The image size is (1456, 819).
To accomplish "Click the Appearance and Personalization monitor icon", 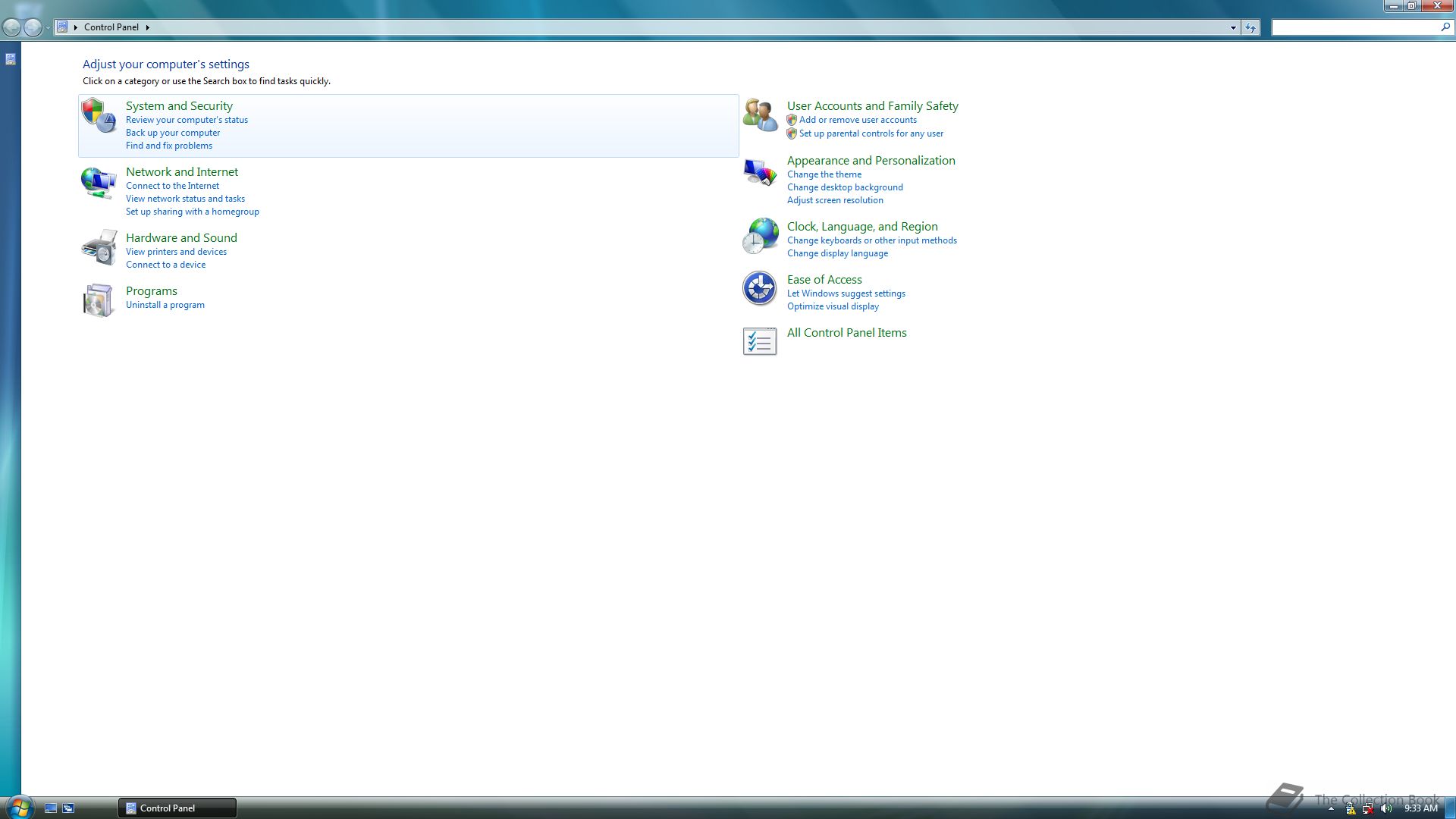I will click(x=760, y=172).
